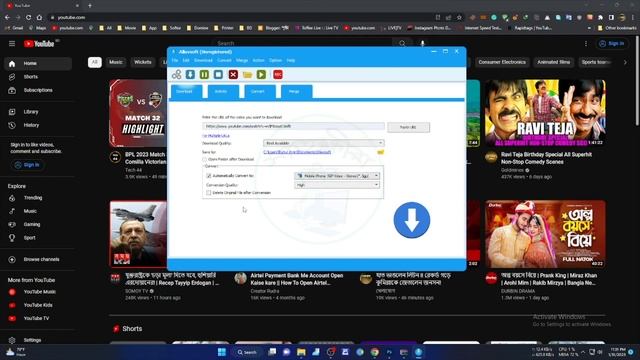Image resolution: width=640 pixels, height=360 pixels.
Task: Click the blue stop toolbar icon
Action: pyautogui.click(x=218, y=75)
